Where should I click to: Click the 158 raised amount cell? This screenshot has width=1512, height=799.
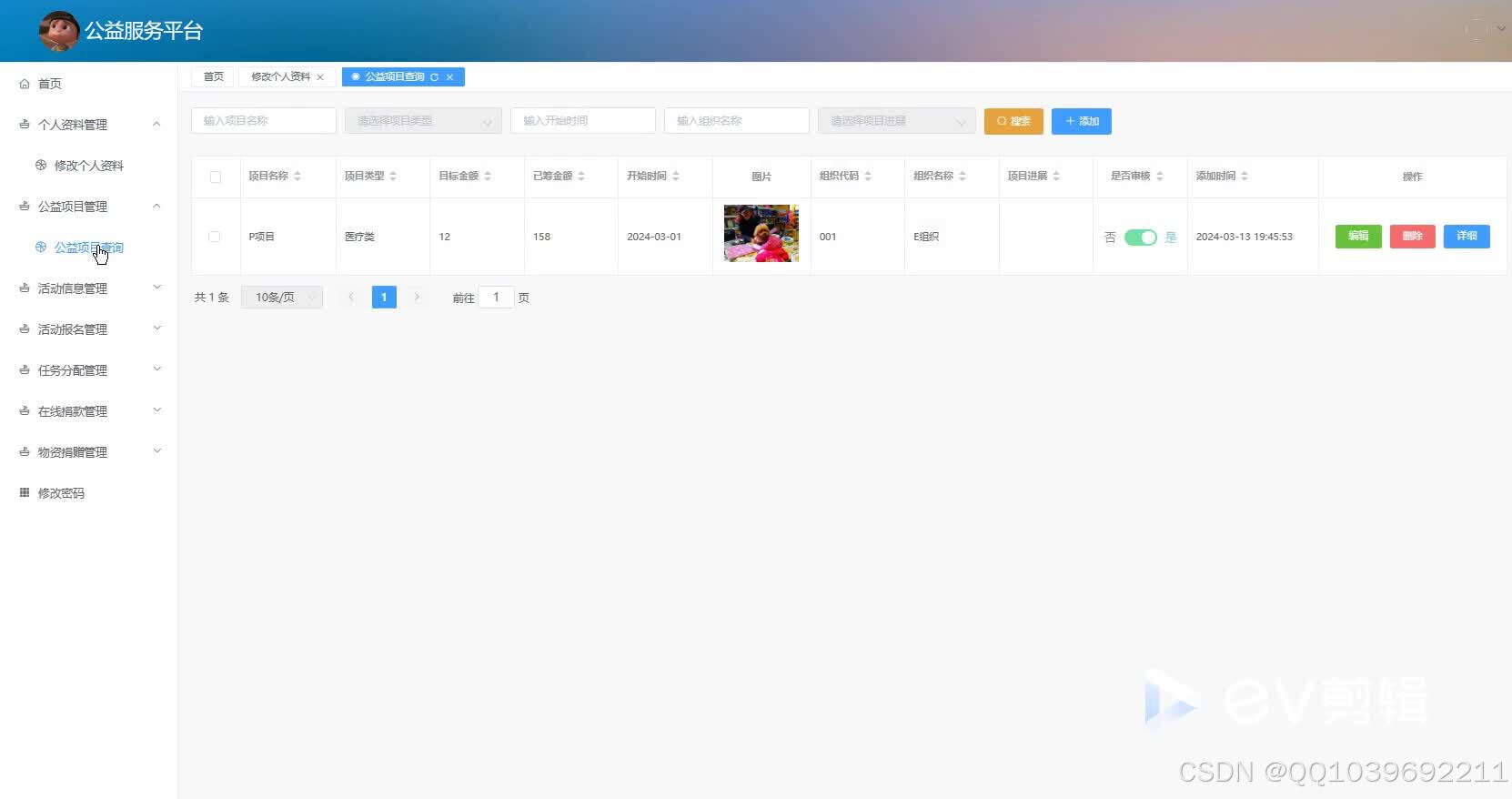tap(541, 237)
